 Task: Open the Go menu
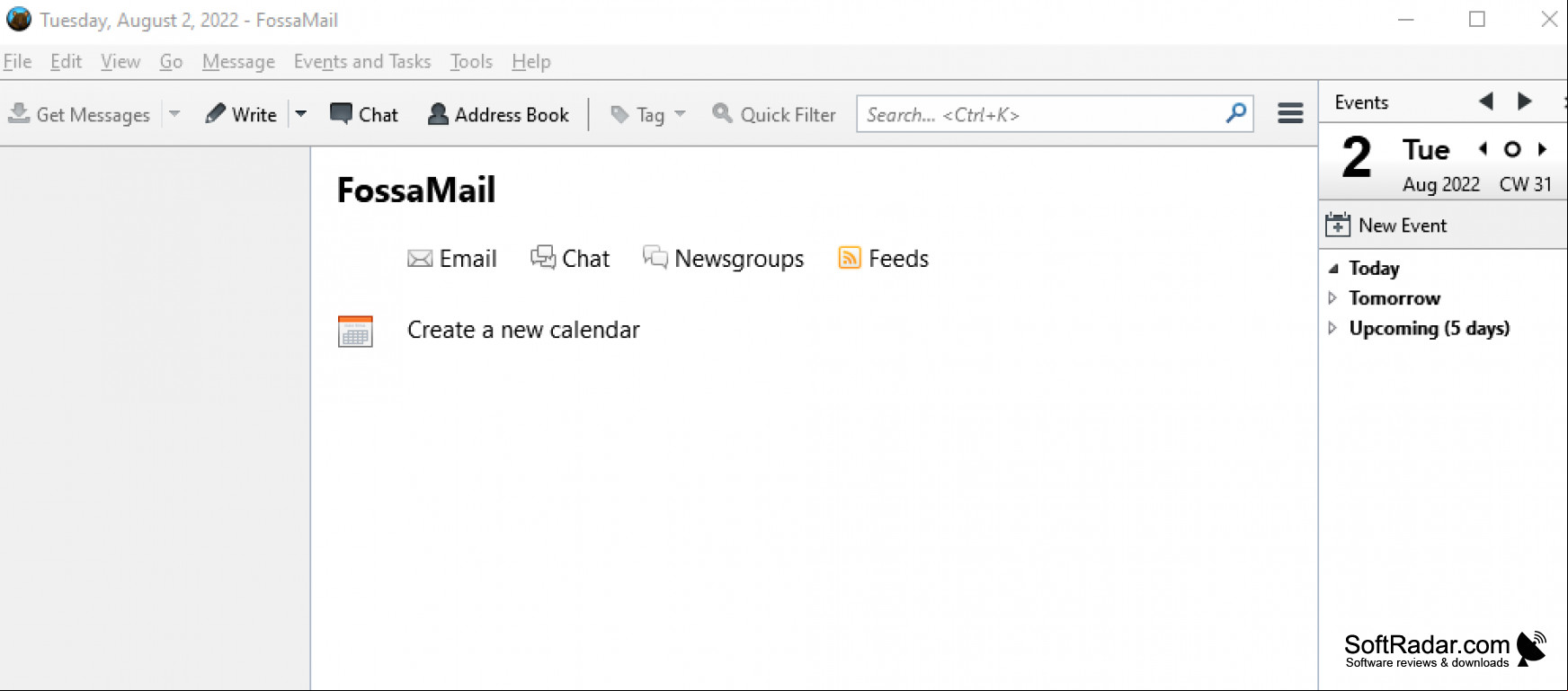[x=171, y=61]
